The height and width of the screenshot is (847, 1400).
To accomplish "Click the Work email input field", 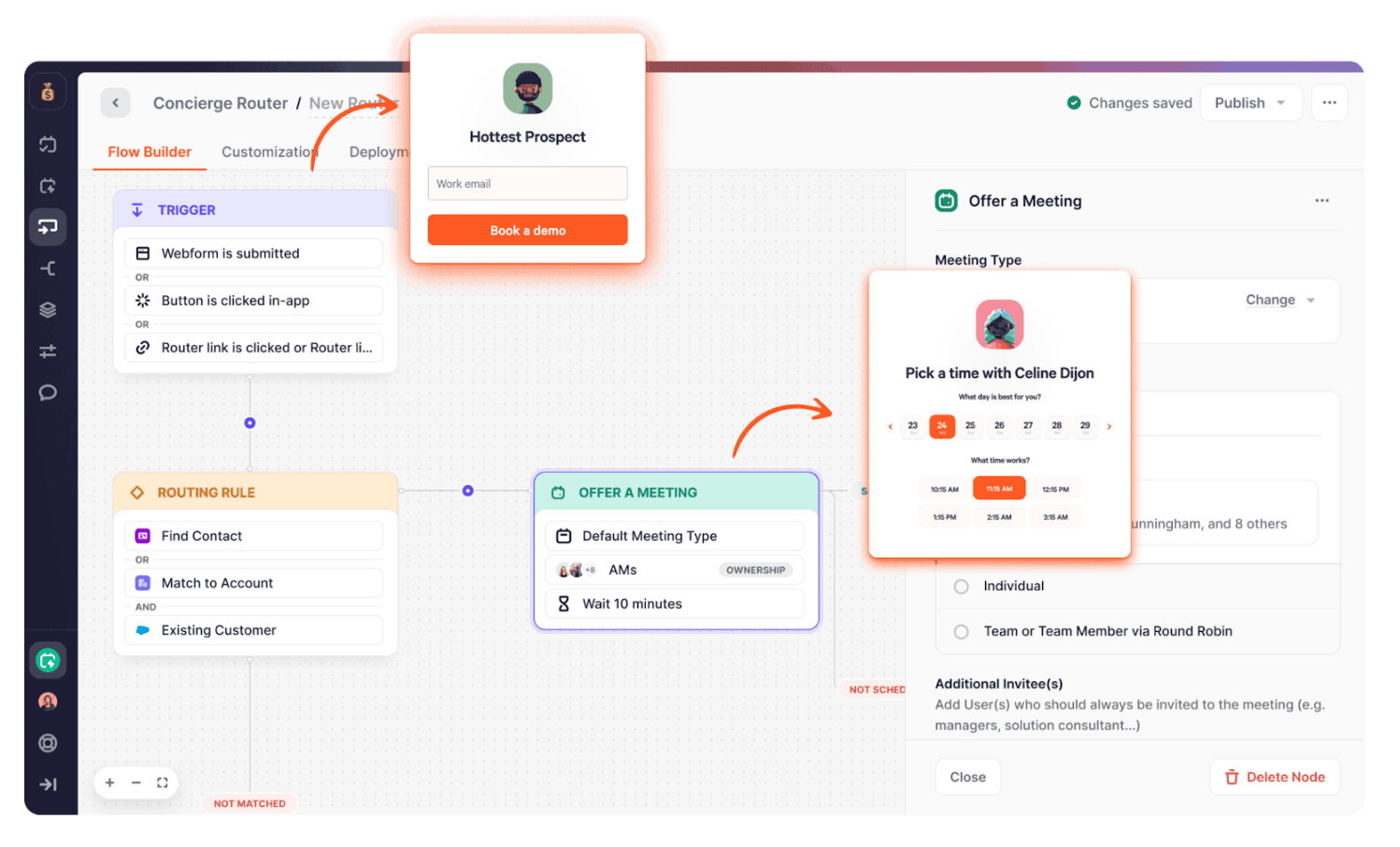I will pyautogui.click(x=527, y=183).
